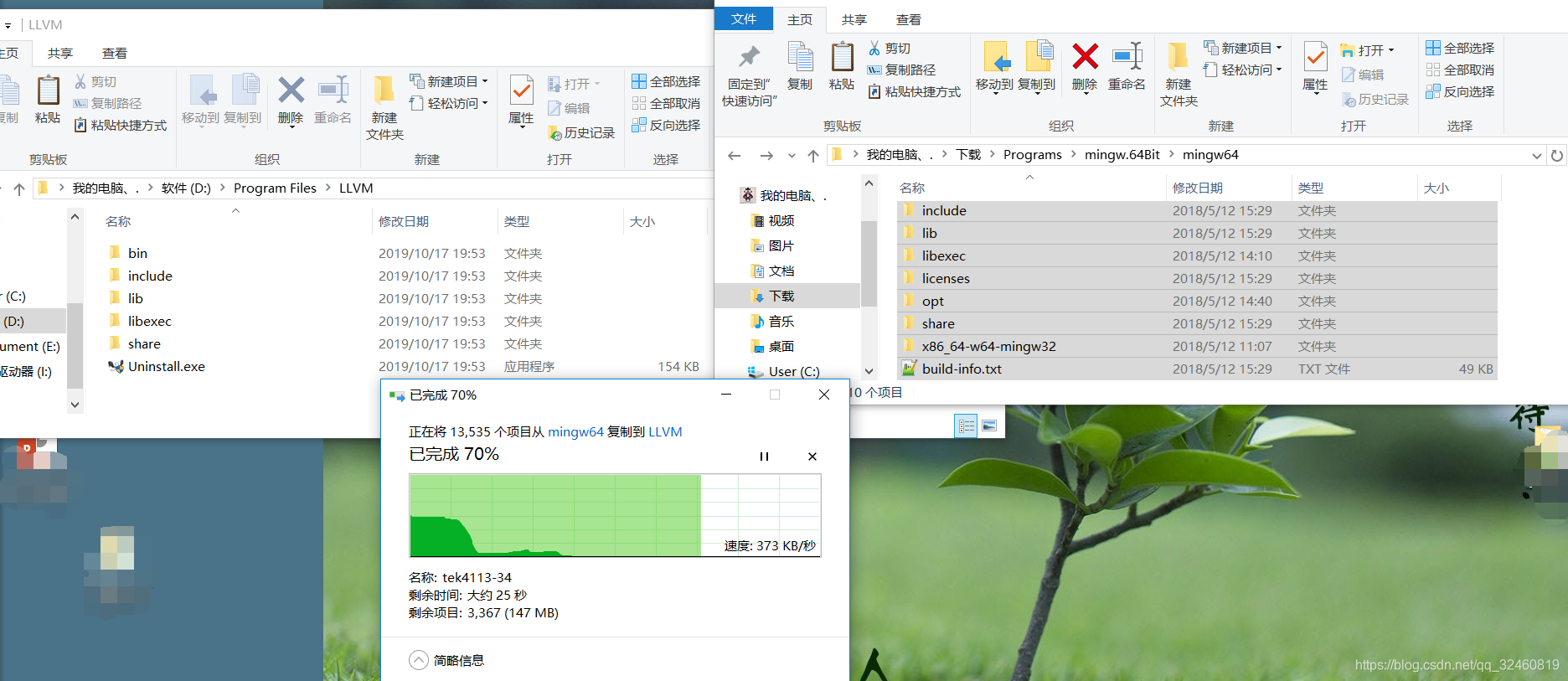Go up one level in LLVM window
This screenshot has height=681, width=1568.
coord(19,189)
